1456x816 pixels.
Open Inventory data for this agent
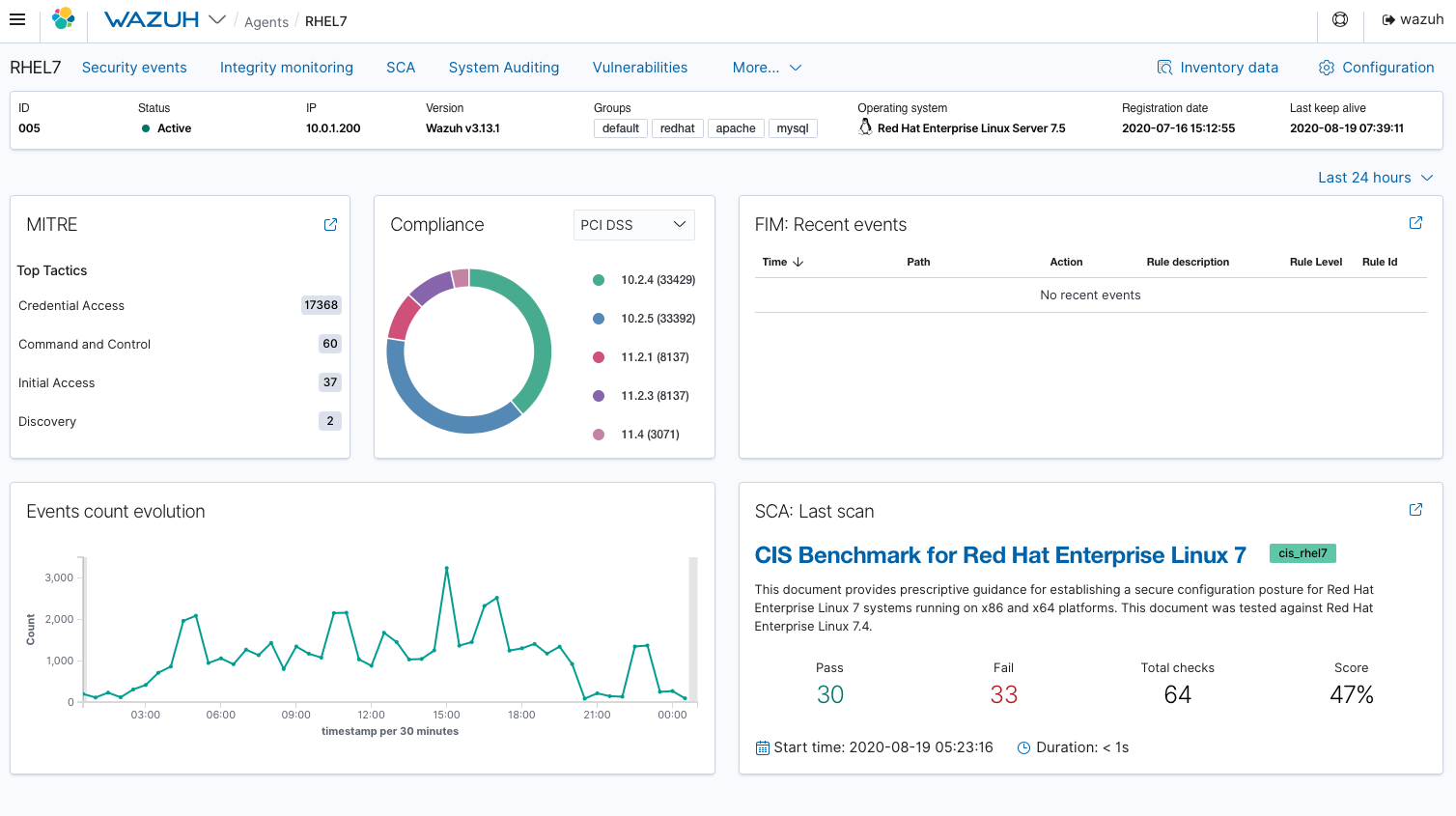(1218, 67)
